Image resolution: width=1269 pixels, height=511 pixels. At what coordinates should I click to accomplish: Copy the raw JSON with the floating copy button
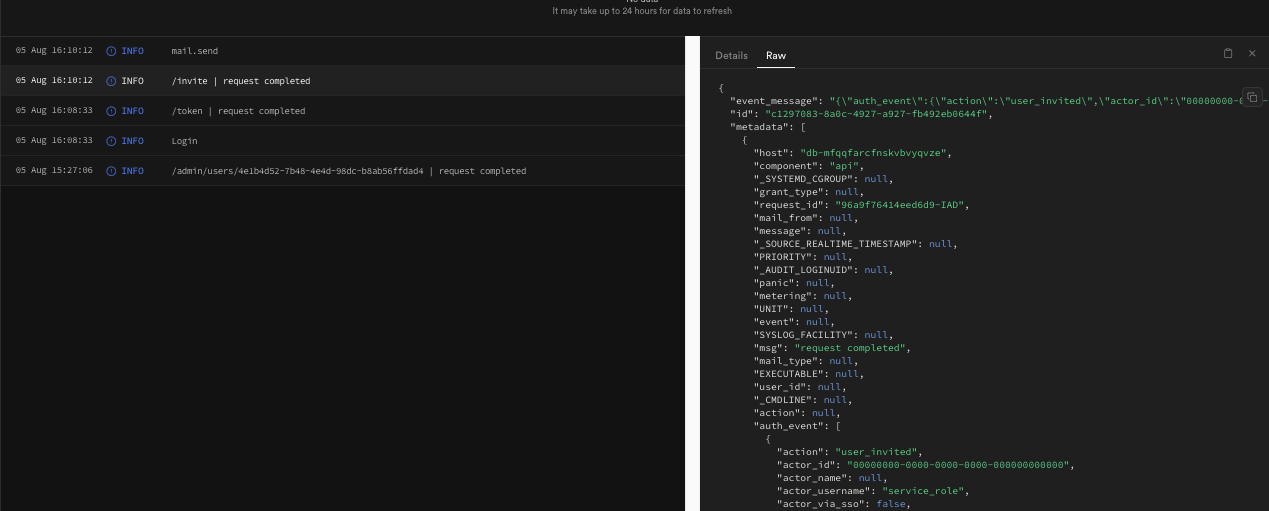pyautogui.click(x=1252, y=97)
